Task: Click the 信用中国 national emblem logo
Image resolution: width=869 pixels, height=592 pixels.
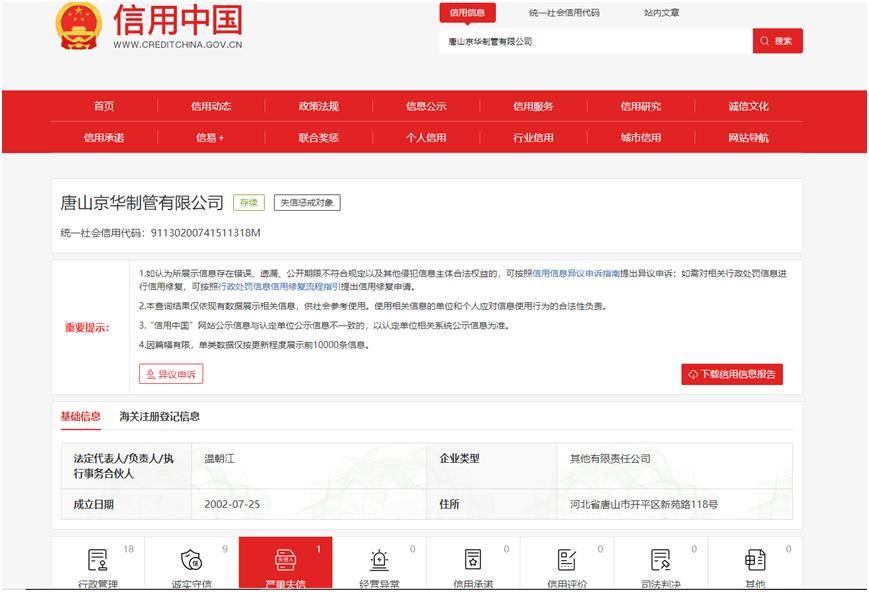Action: [x=78, y=25]
